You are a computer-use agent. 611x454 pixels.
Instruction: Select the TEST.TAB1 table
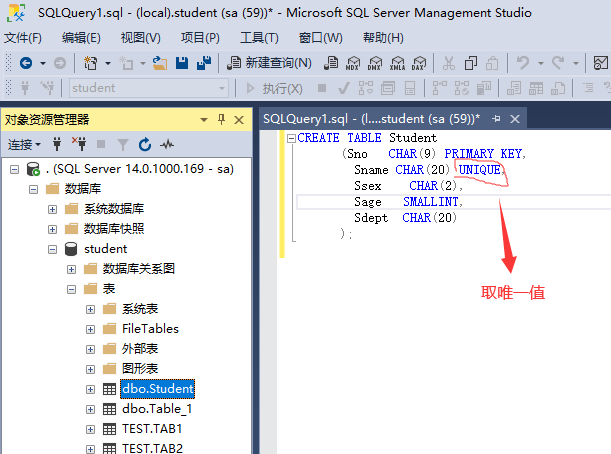point(152,429)
